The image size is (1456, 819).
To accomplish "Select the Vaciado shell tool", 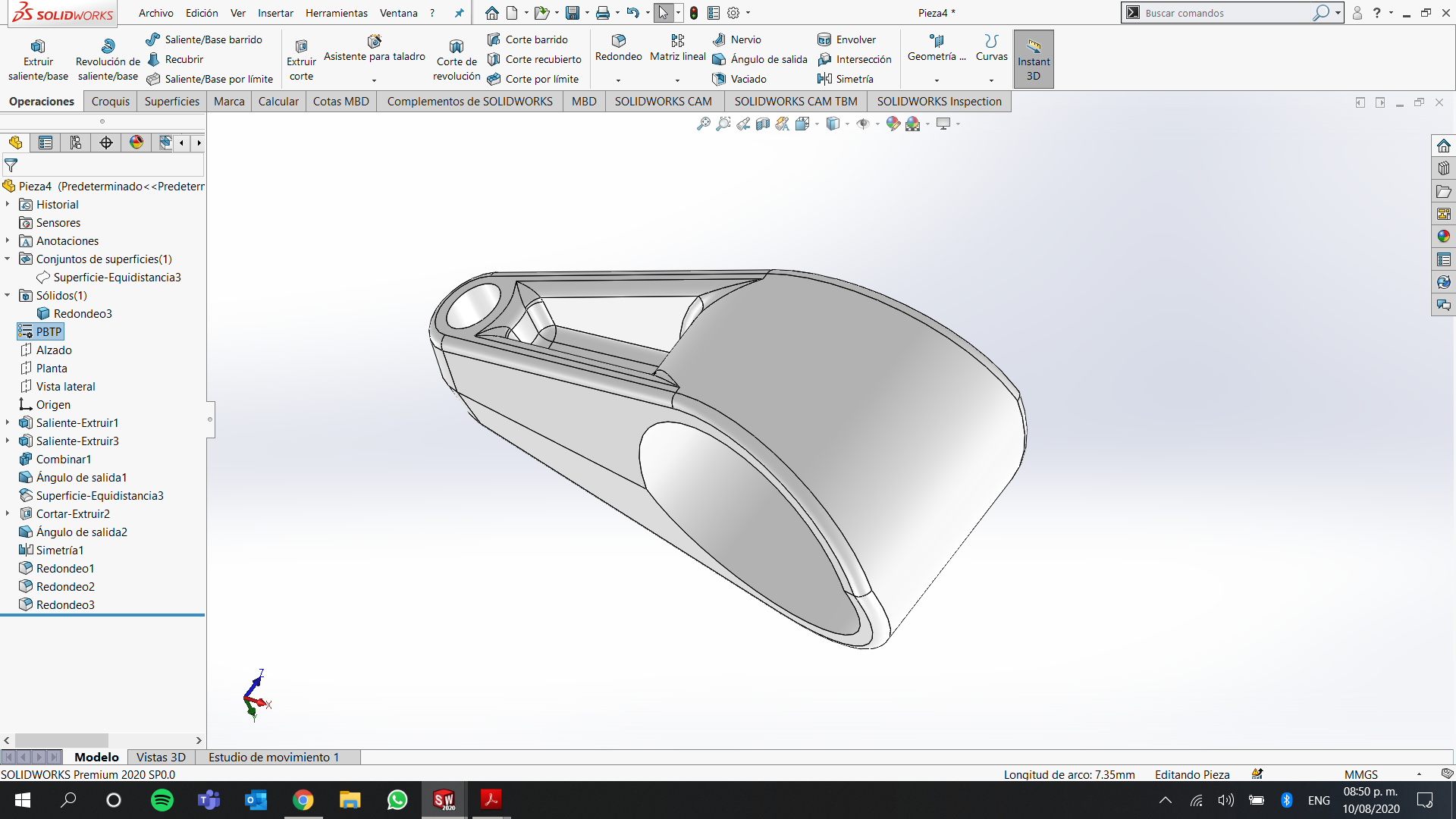I will pyautogui.click(x=739, y=79).
